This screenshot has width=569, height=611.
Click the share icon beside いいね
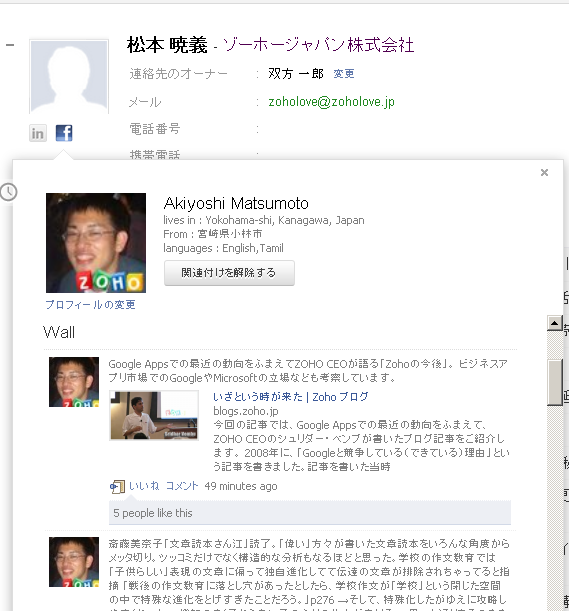tap(117, 486)
